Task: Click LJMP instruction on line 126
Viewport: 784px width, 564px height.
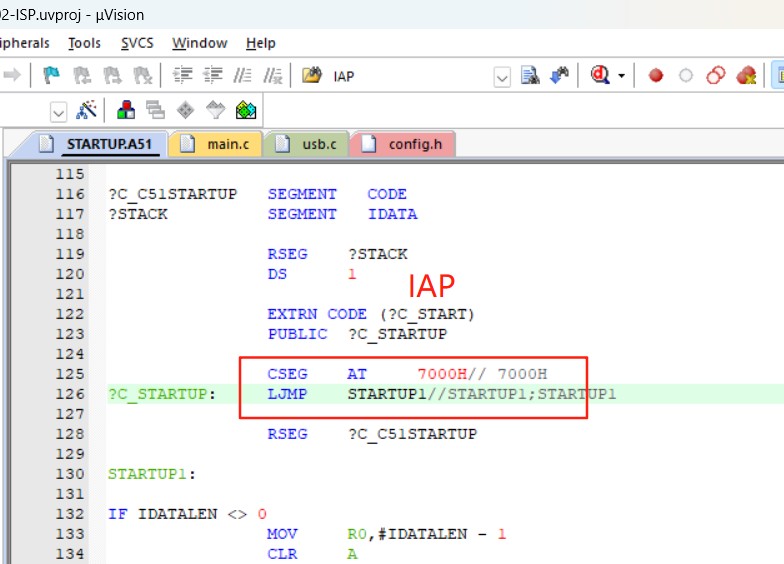Action: pyautogui.click(x=287, y=394)
